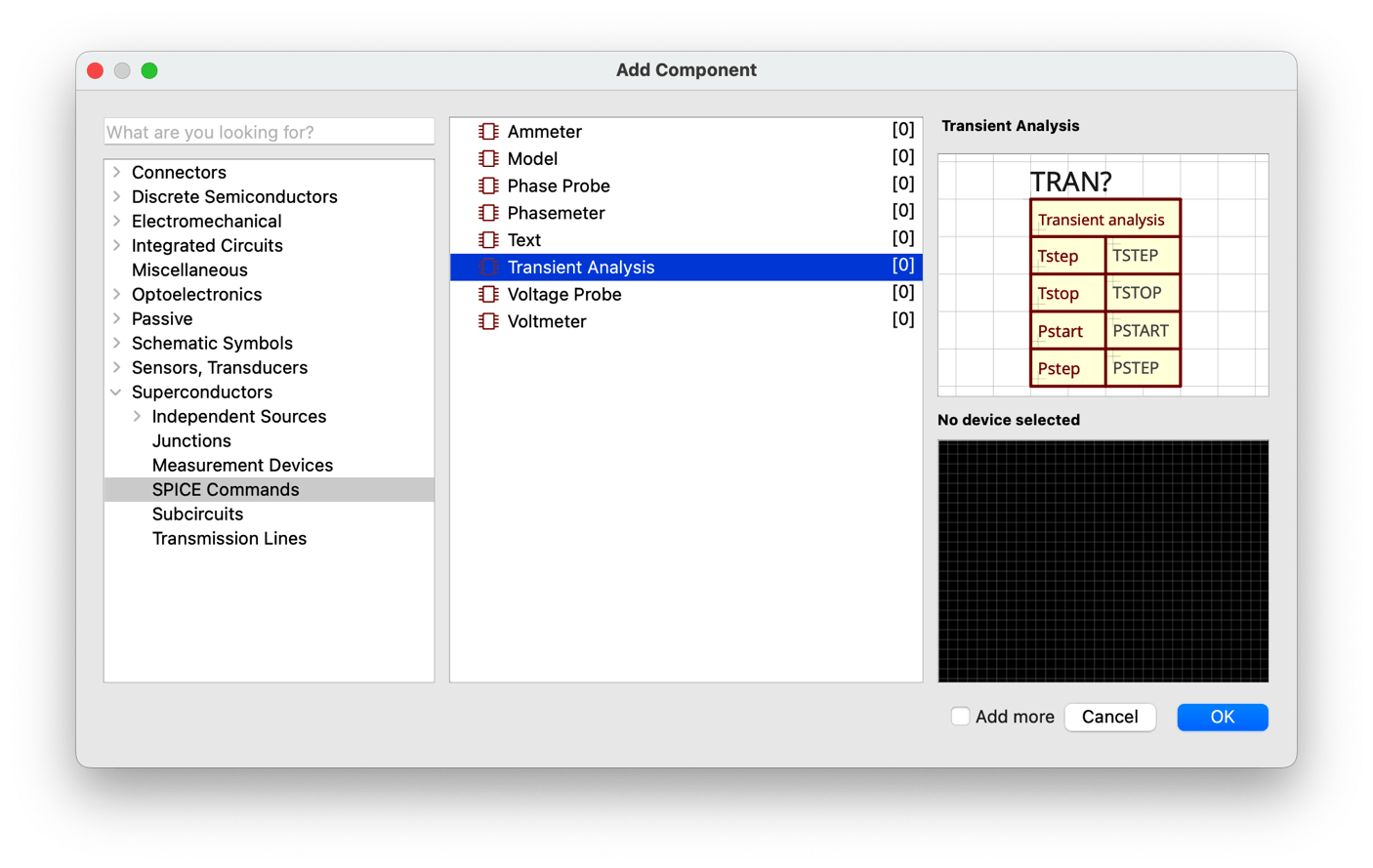Collapse the Superconductors category
1373x868 pixels.
coord(116,392)
